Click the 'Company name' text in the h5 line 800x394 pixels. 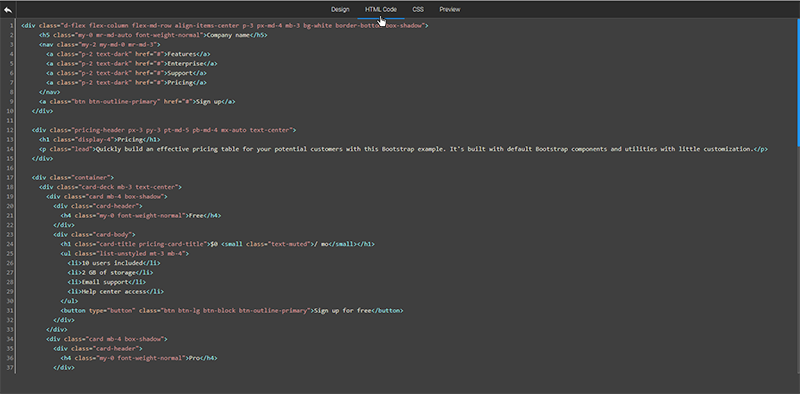pyautogui.click(x=227, y=35)
